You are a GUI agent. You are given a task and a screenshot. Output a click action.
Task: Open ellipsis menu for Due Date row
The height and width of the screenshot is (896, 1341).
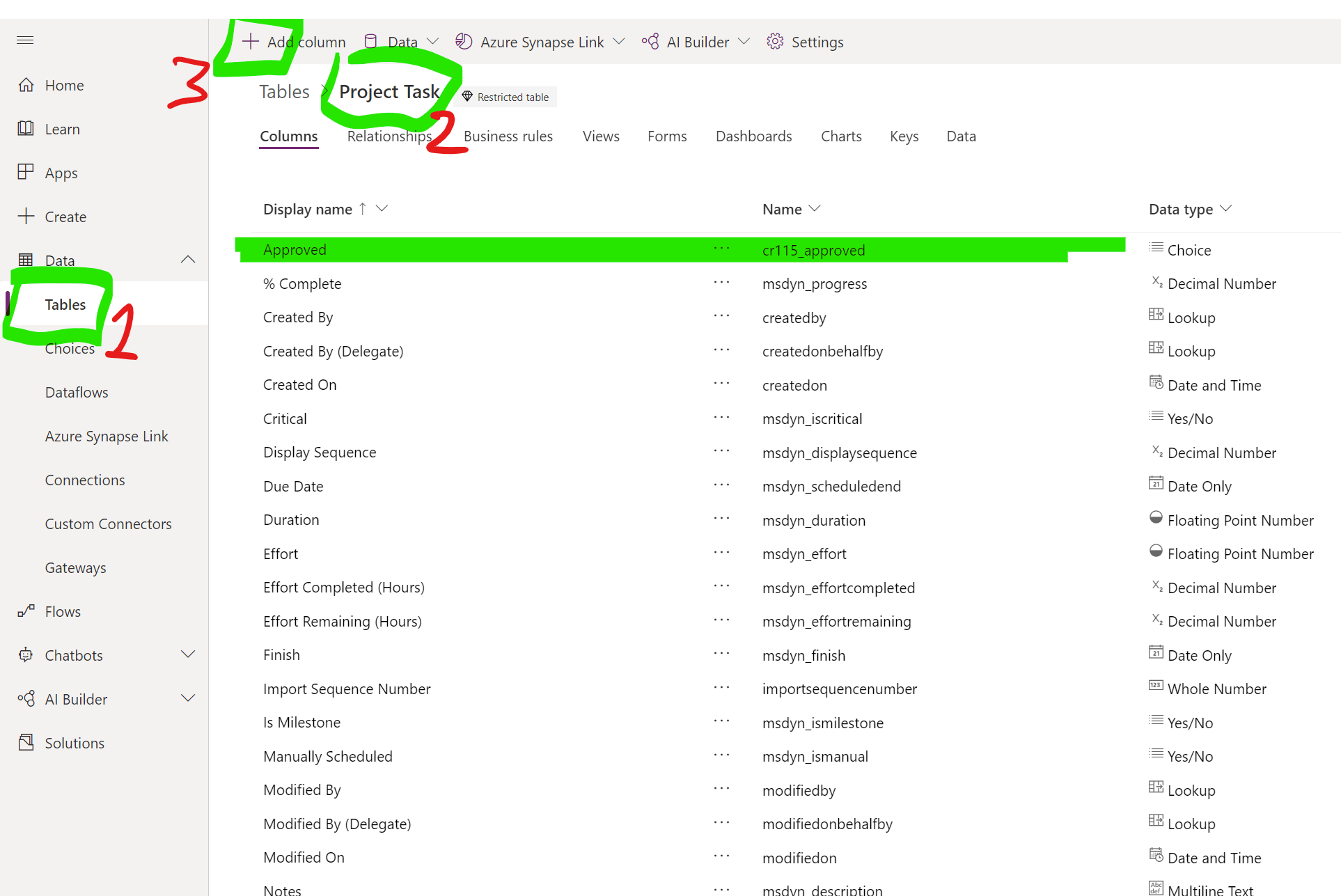721,485
